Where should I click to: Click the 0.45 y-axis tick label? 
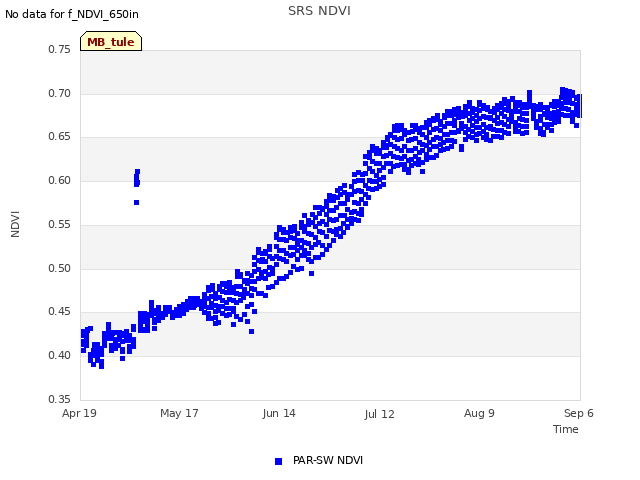coord(60,311)
